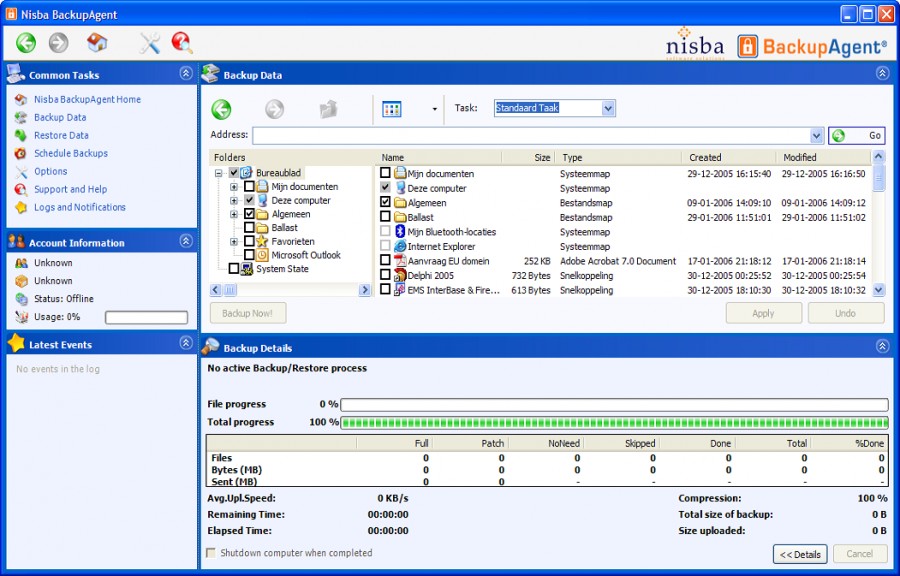The height and width of the screenshot is (576, 900).
Task: Click the grey Forward arrow in main toolbar
Action: [x=59, y=42]
